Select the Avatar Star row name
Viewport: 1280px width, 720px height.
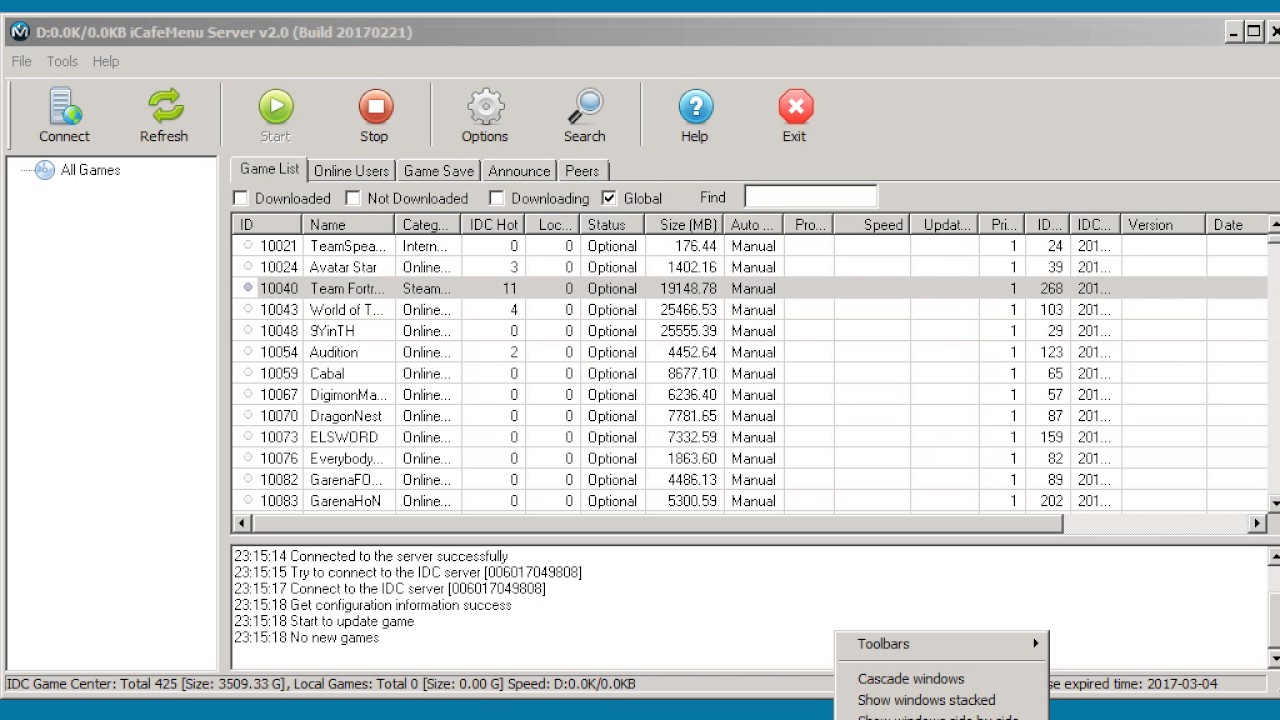pos(343,267)
